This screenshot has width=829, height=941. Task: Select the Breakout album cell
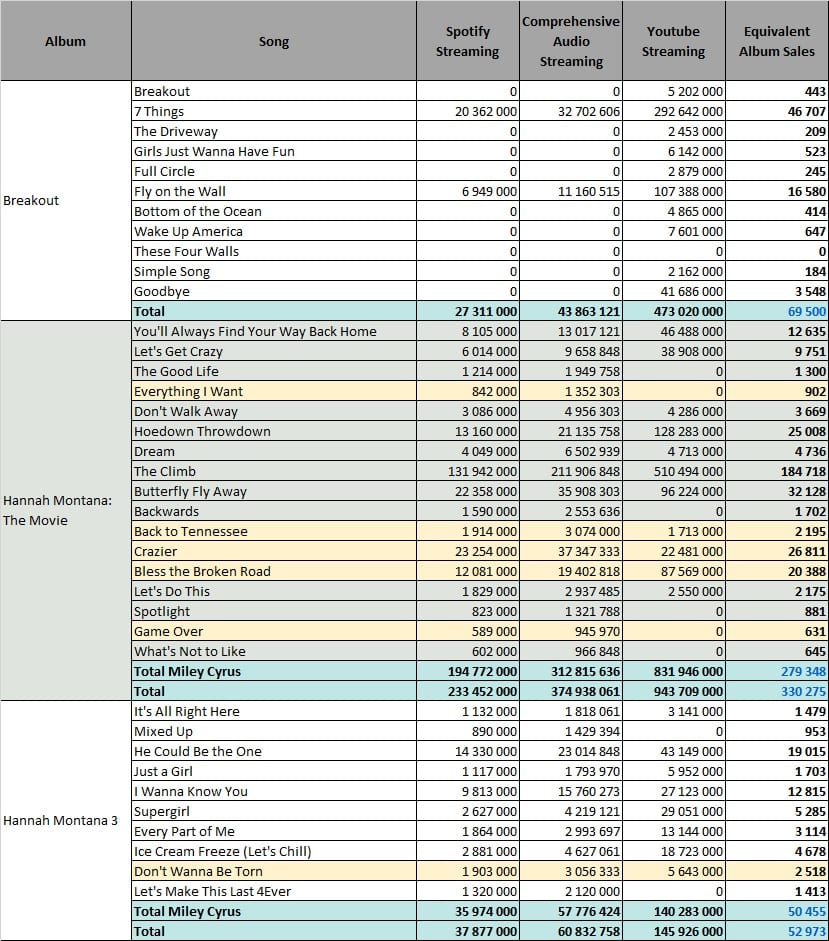[x=65, y=200]
